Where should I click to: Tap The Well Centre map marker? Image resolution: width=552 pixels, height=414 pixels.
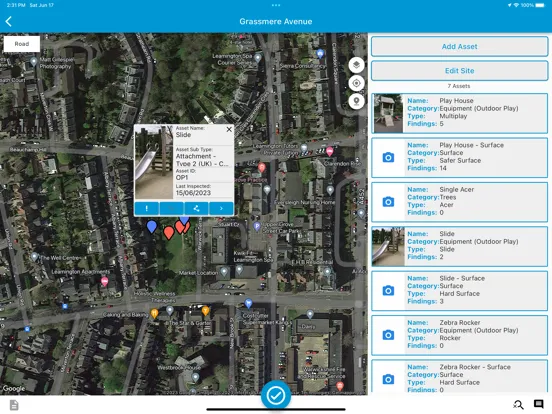(x=34, y=257)
